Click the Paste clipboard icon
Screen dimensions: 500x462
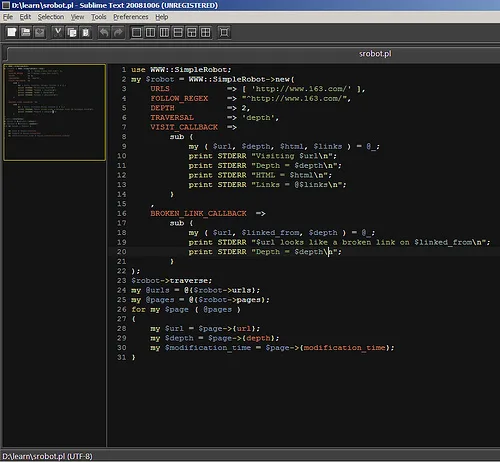click(86, 32)
